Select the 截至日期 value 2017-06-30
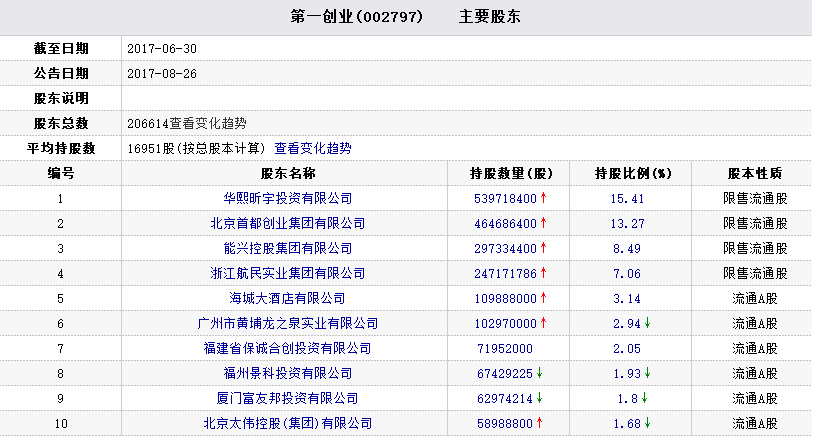The height and width of the screenshot is (437, 813). pos(162,49)
